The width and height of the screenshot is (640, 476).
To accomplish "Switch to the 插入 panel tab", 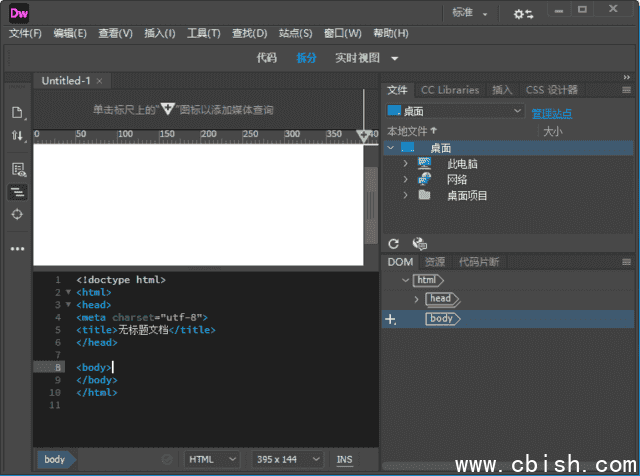I will pyautogui.click(x=502, y=90).
